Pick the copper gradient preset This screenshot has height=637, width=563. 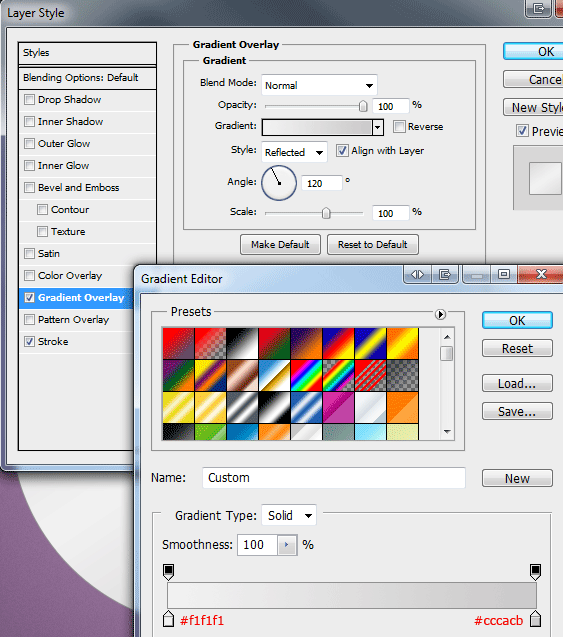[242, 376]
